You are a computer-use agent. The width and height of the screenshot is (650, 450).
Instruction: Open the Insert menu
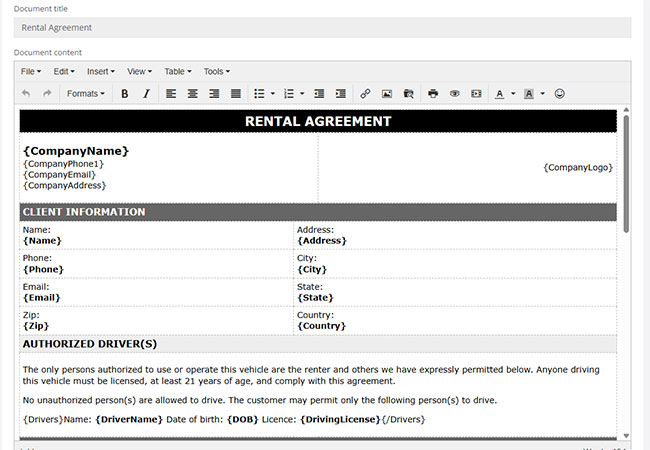point(100,71)
